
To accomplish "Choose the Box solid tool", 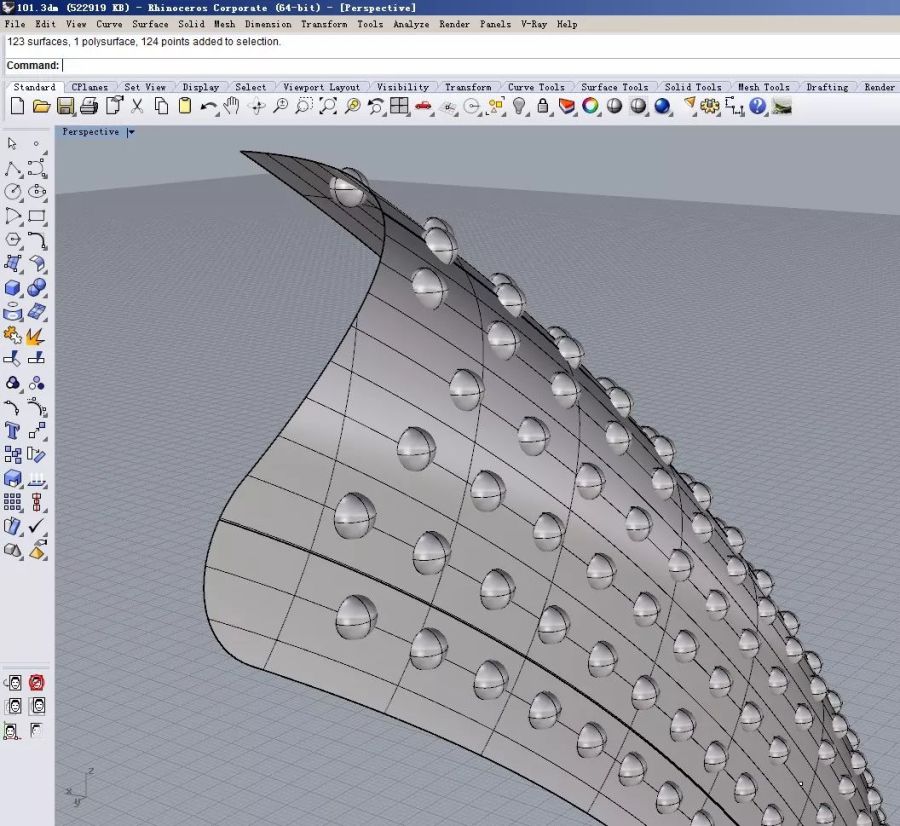I will (x=13, y=288).
